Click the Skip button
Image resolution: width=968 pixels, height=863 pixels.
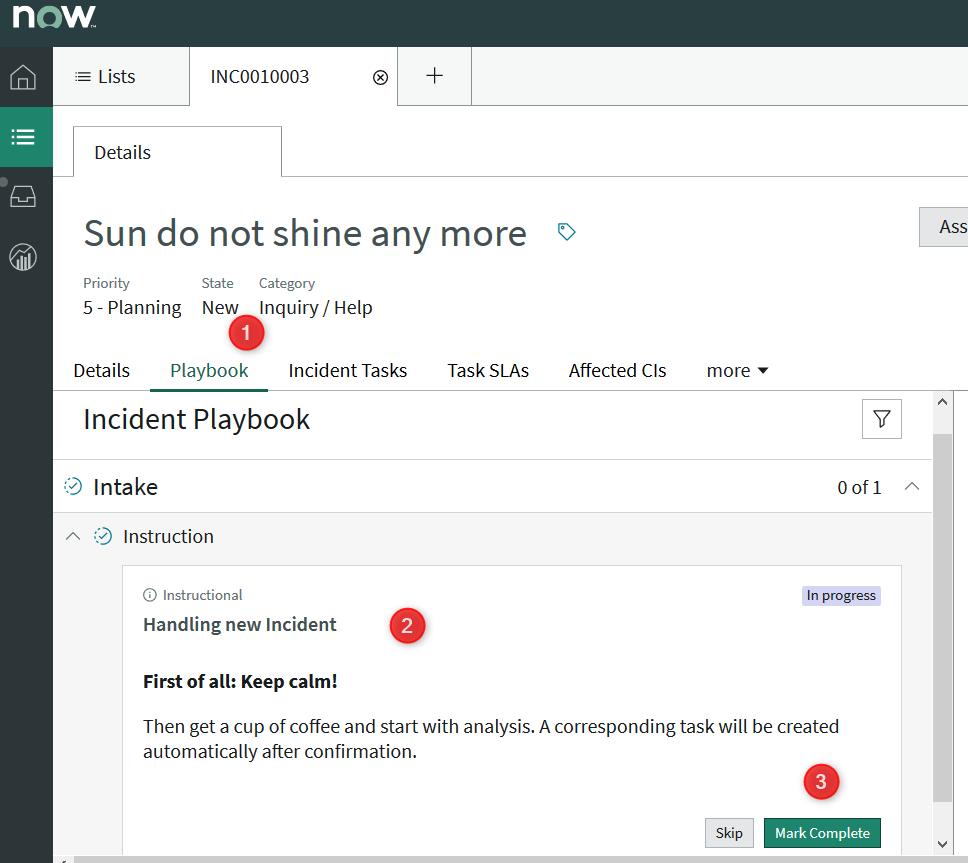tap(729, 833)
